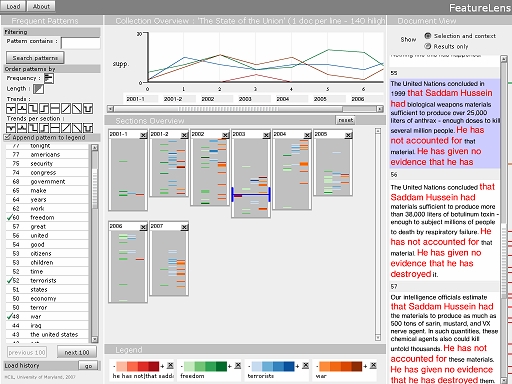Toggle Append pattern to legend checkbox
This screenshot has height=384, width=512.
(8, 137)
